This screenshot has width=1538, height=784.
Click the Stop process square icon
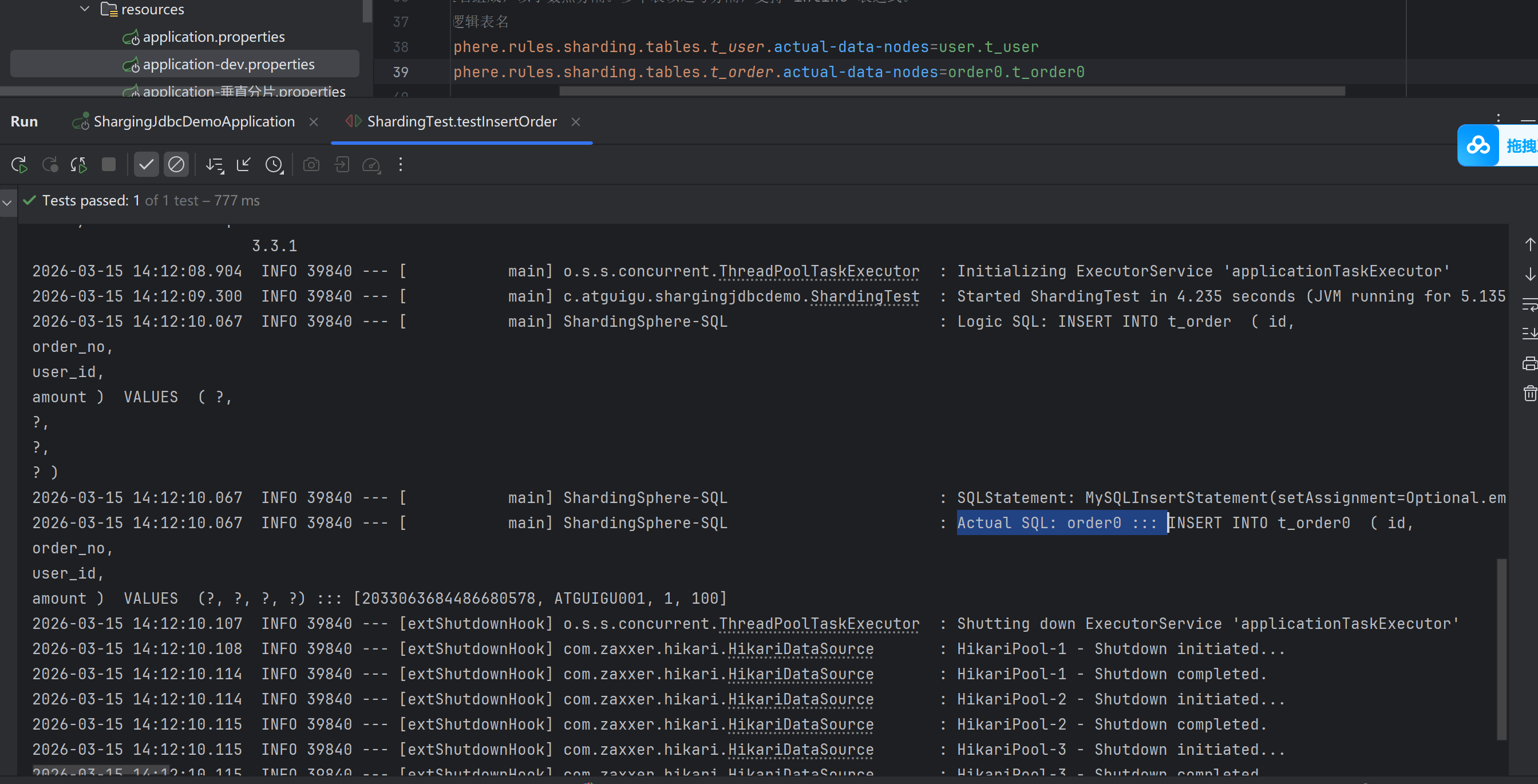(109, 165)
